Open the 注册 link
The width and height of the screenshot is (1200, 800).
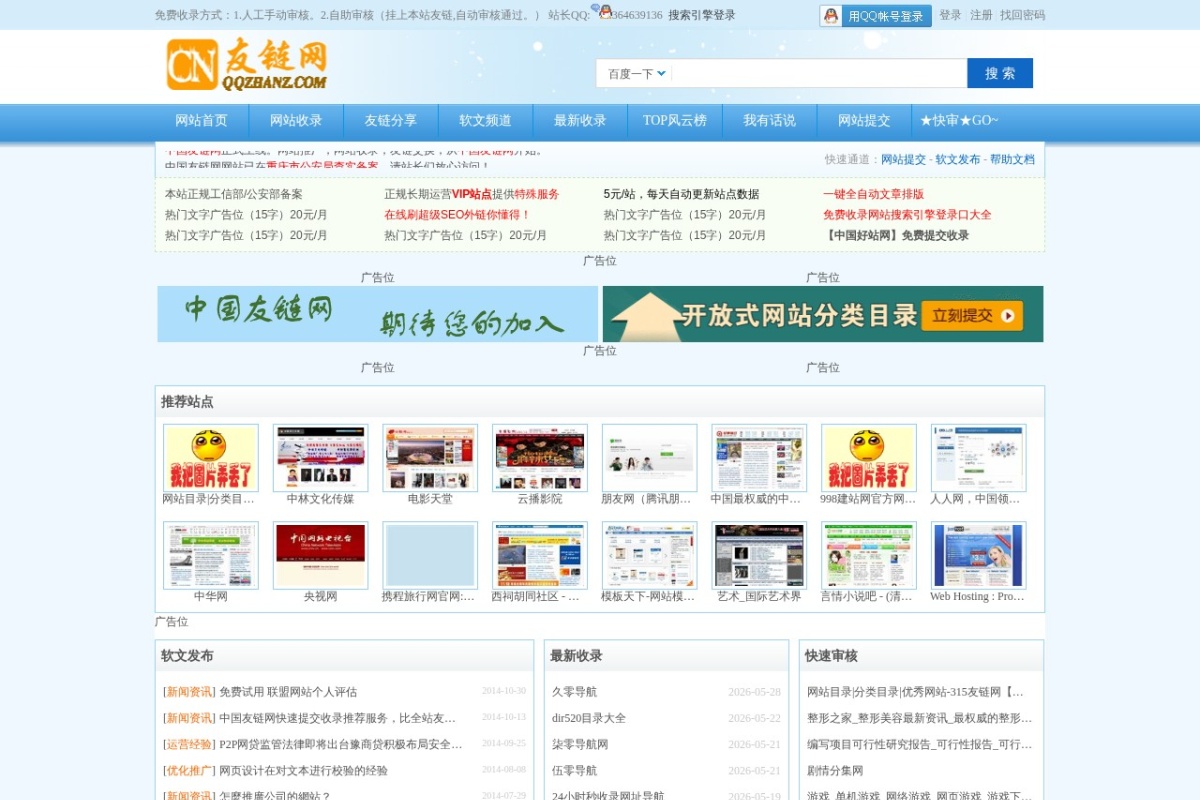pyautogui.click(x=981, y=15)
